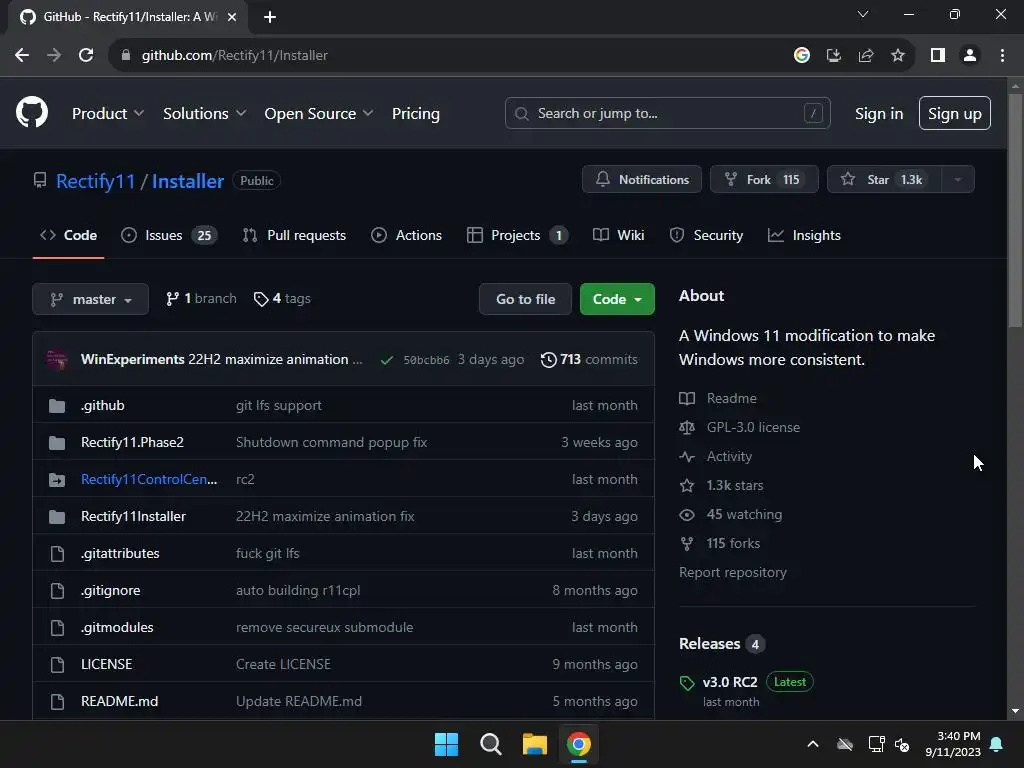Open the Rectify11.Phase2 folder
The width and height of the screenshot is (1024, 768).
(133, 442)
